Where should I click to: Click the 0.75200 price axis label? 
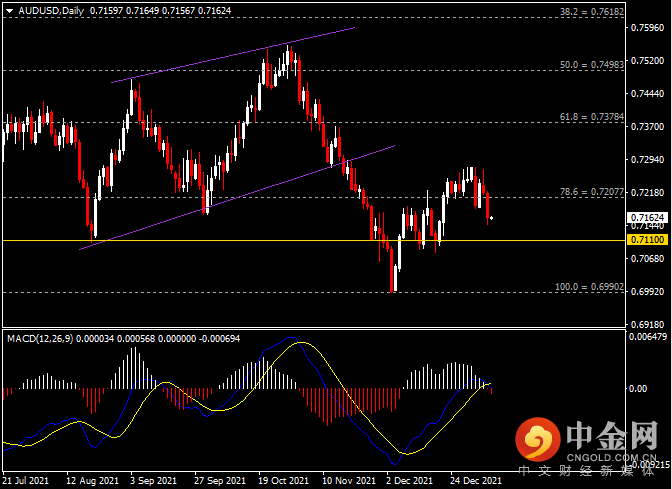(648, 60)
